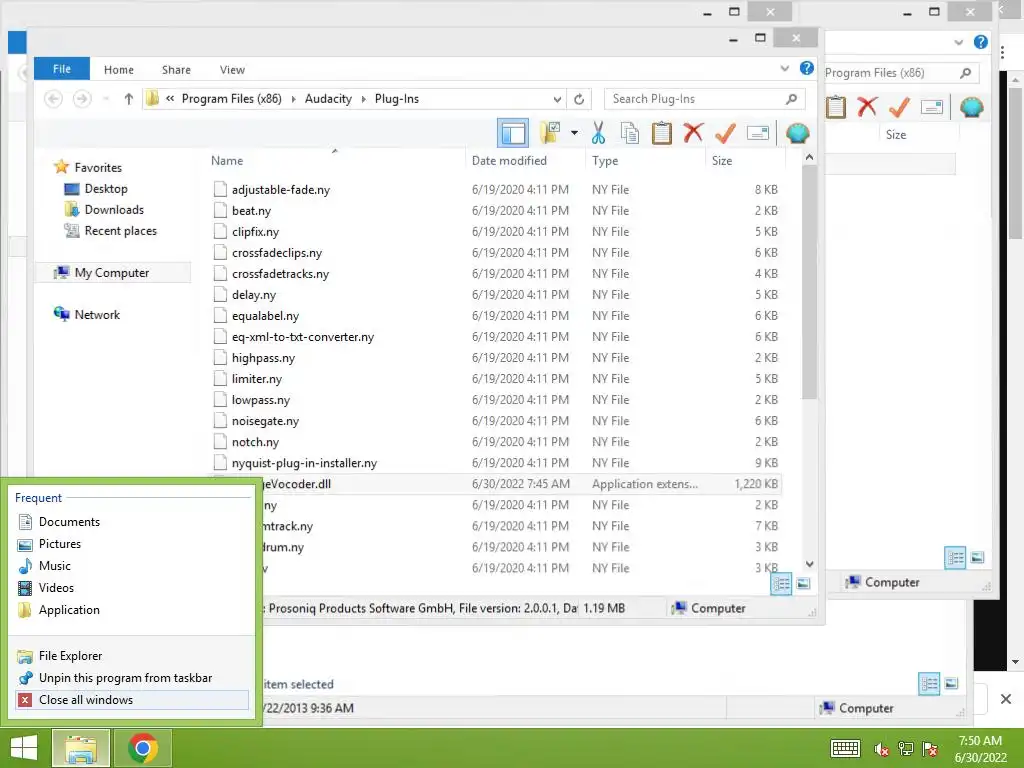This screenshot has height=768, width=1024.
Task: Open the breadcrumb overflow double chevron
Action: click(x=170, y=99)
